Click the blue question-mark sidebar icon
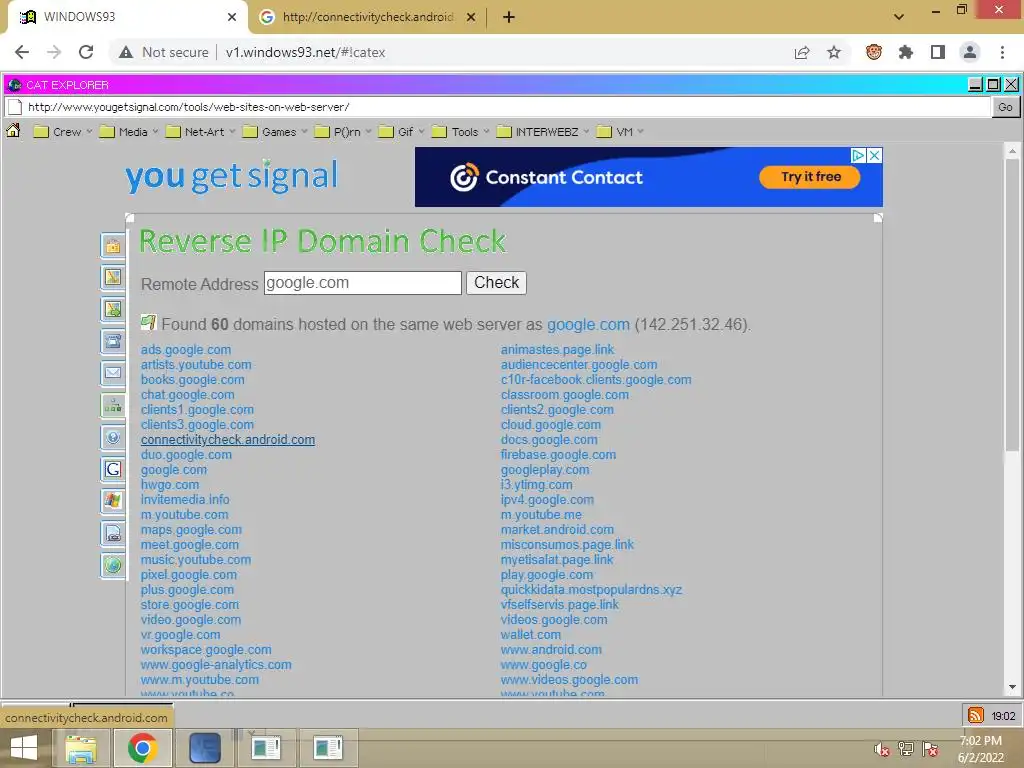 (113, 437)
